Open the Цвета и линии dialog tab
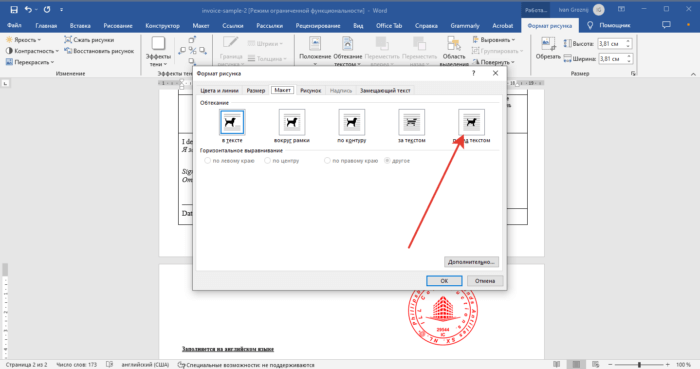700x369 pixels. [x=219, y=90]
